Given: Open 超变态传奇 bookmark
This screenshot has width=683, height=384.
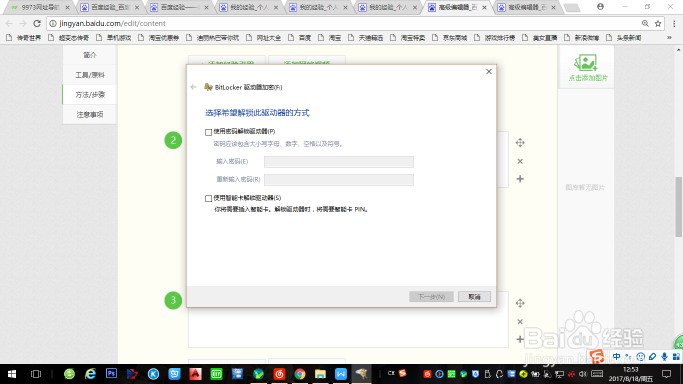Looking at the screenshot, I should (x=68, y=38).
